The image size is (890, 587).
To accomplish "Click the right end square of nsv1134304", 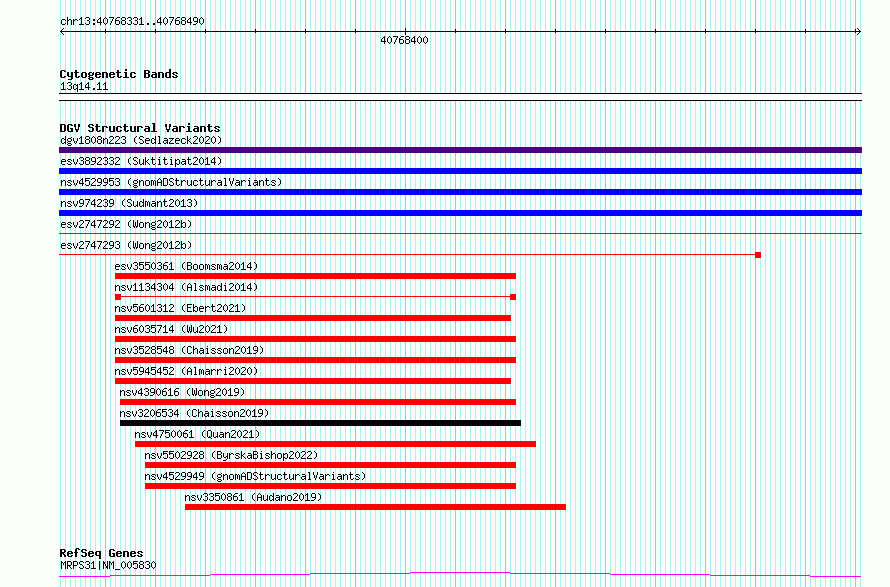I will (x=513, y=297).
